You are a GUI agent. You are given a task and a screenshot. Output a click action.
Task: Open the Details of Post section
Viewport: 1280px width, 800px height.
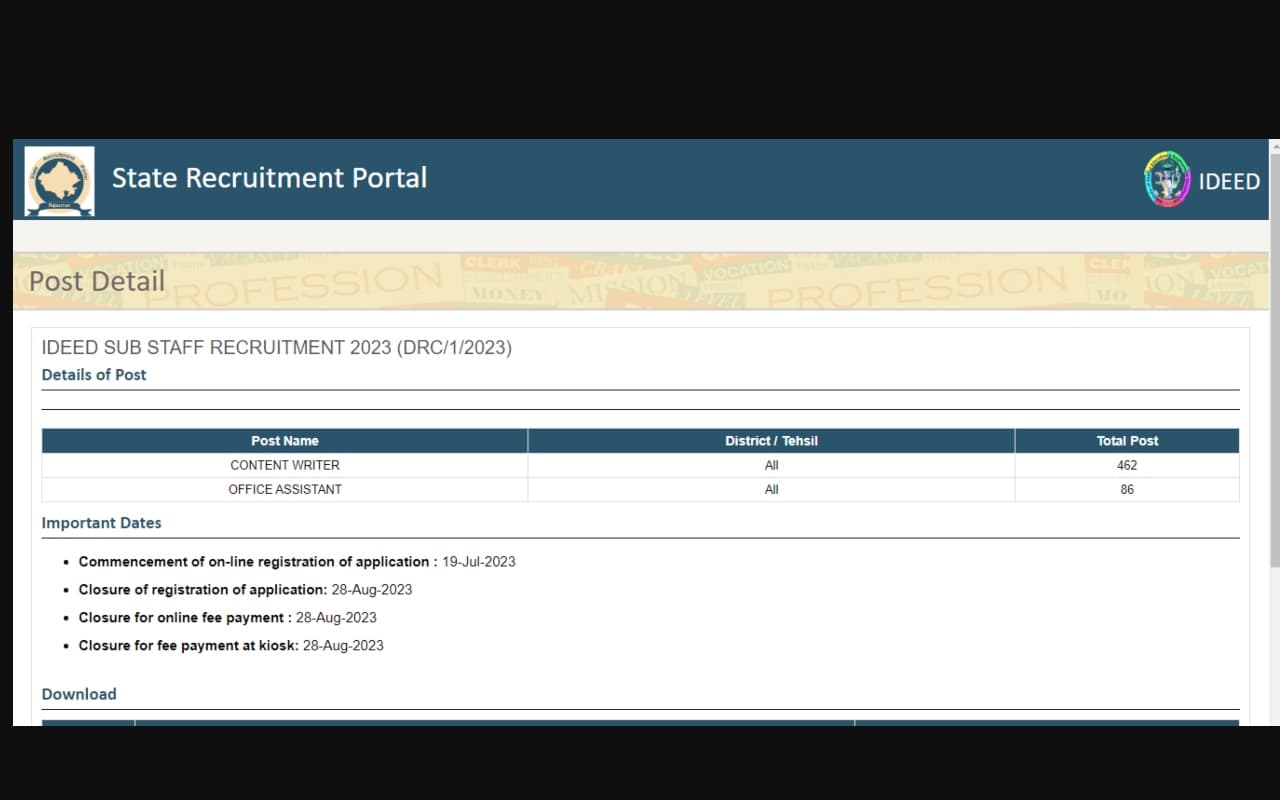click(94, 374)
